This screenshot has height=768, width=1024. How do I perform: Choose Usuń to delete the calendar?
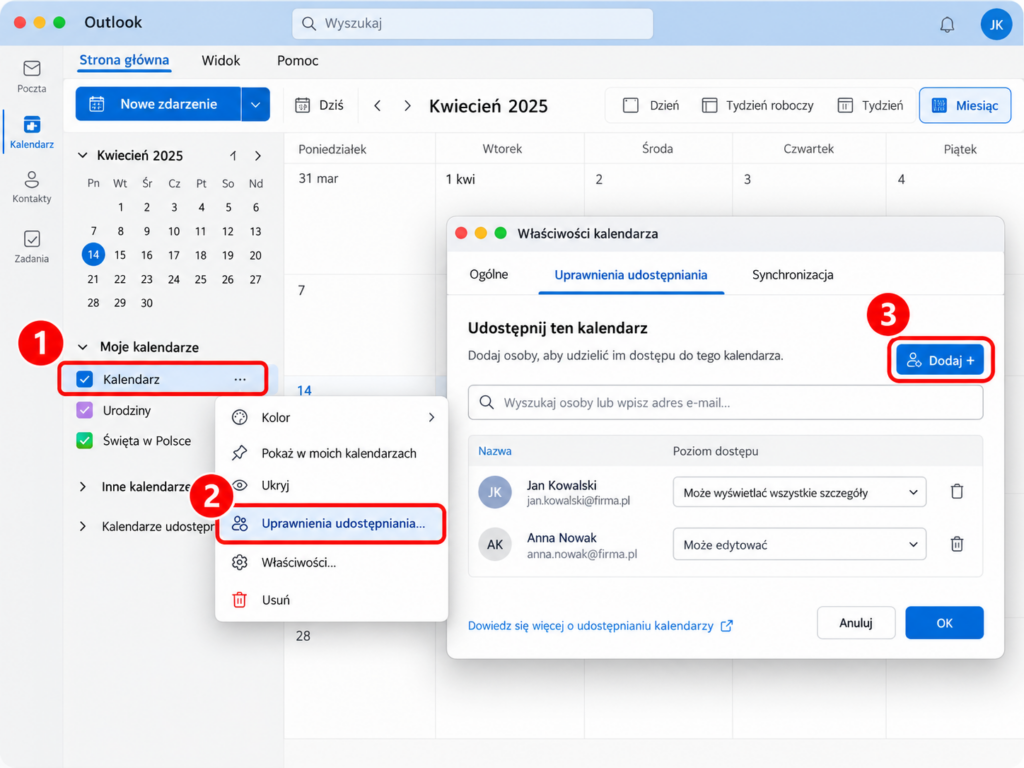click(x=332, y=600)
